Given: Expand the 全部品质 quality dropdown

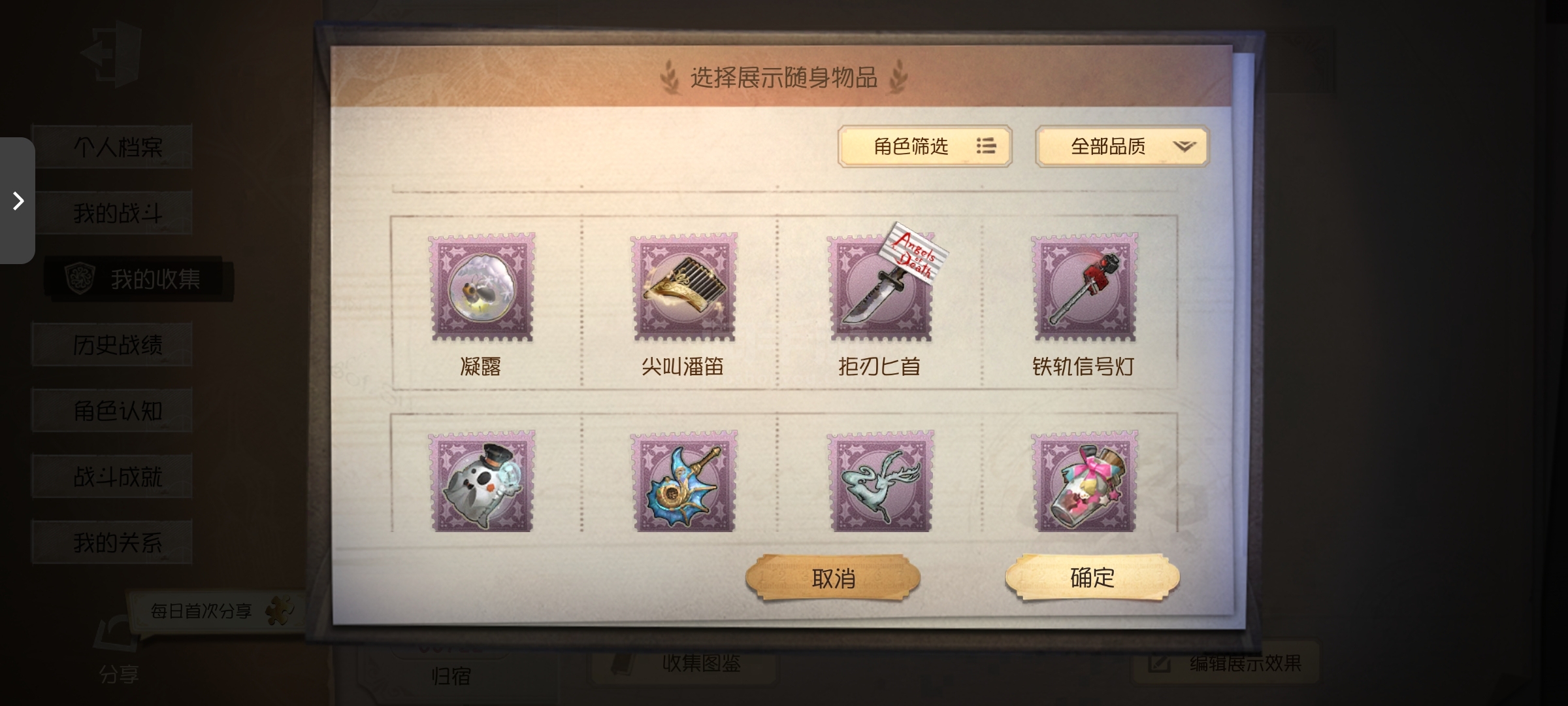Looking at the screenshot, I should point(1122,146).
